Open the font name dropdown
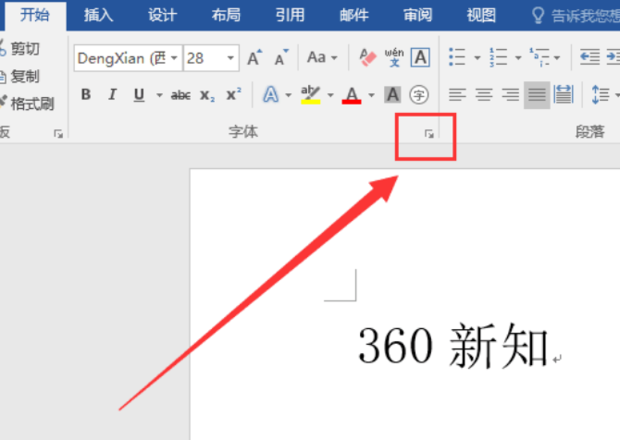The image size is (620, 440). [x=174, y=58]
